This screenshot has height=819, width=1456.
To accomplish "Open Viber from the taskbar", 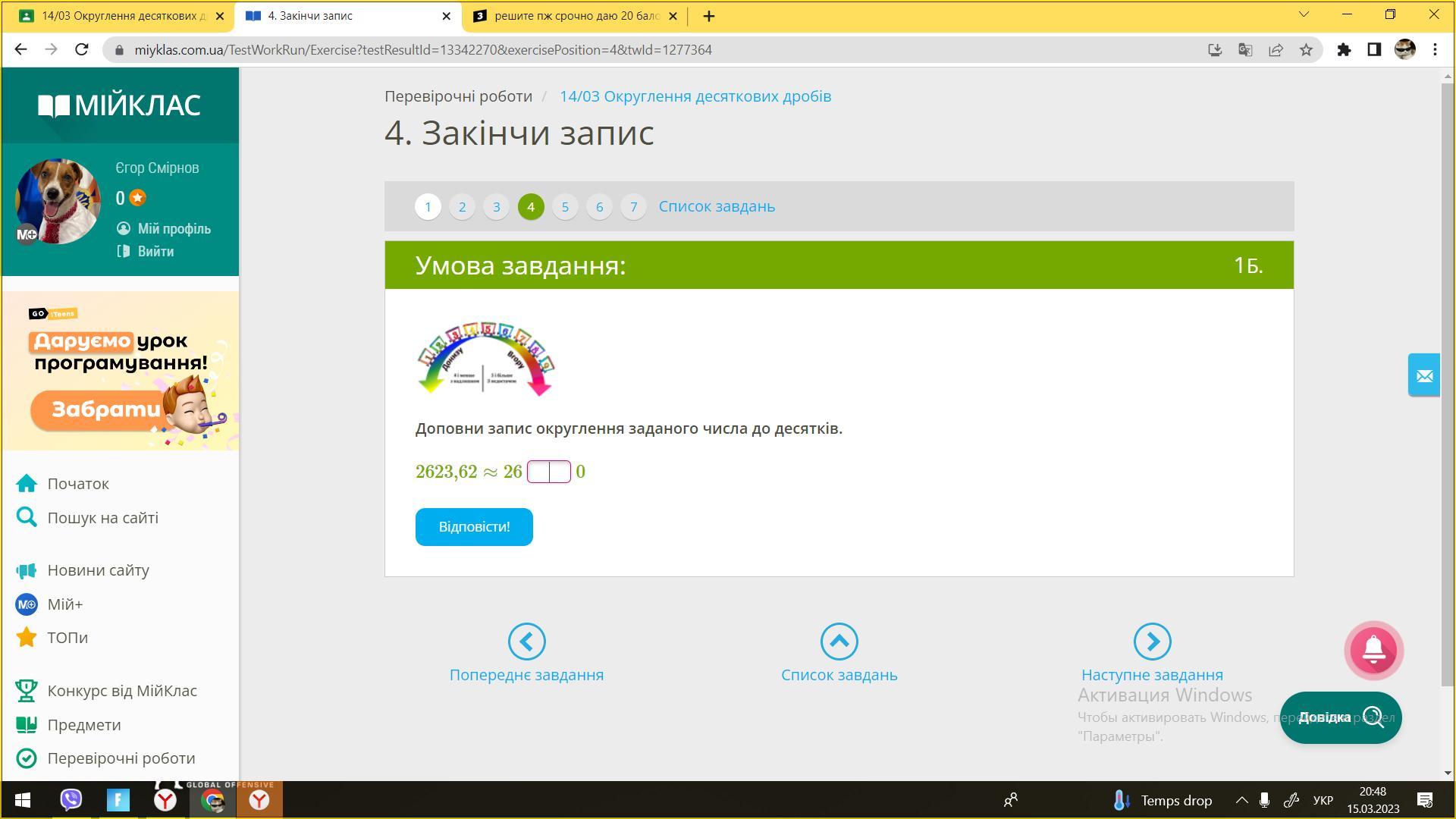I will pos(71,800).
